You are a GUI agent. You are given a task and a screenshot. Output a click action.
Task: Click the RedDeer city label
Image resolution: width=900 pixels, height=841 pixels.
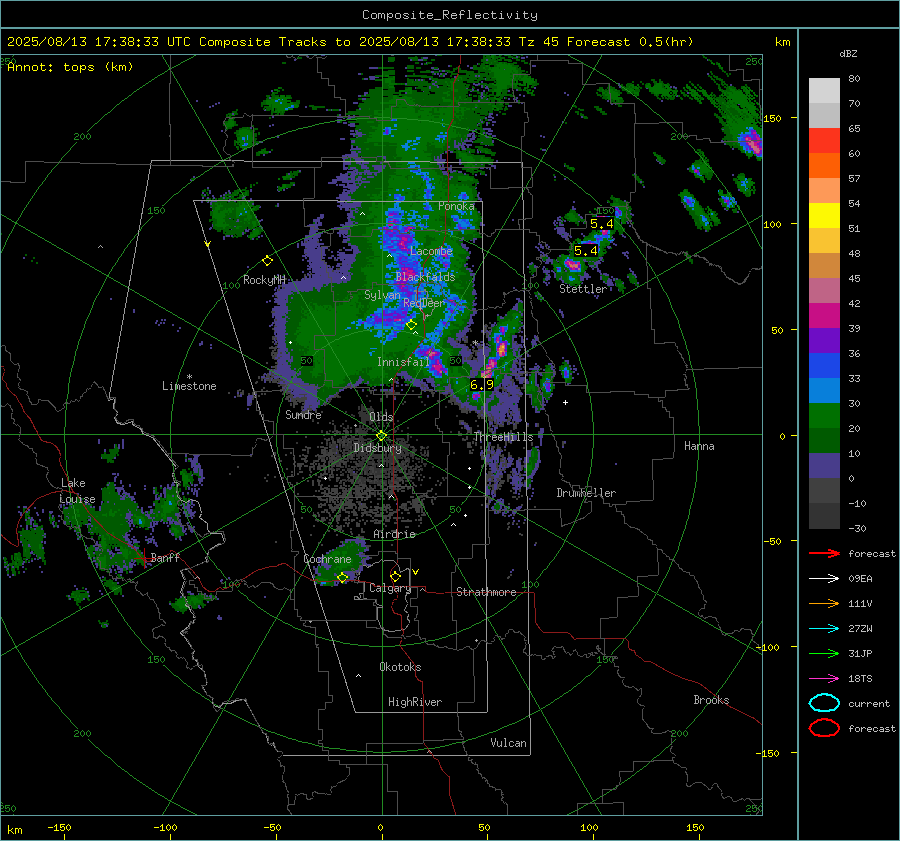point(424,303)
